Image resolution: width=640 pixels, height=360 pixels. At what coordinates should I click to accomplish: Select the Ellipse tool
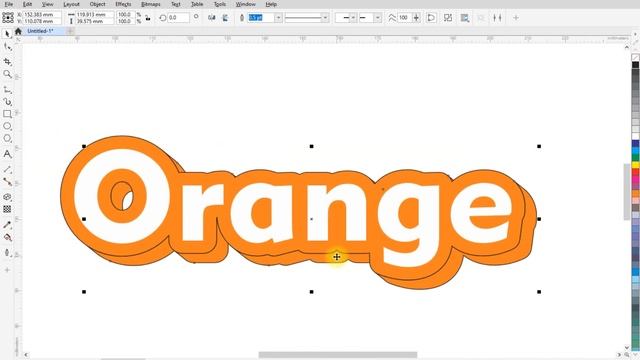tap(7, 126)
